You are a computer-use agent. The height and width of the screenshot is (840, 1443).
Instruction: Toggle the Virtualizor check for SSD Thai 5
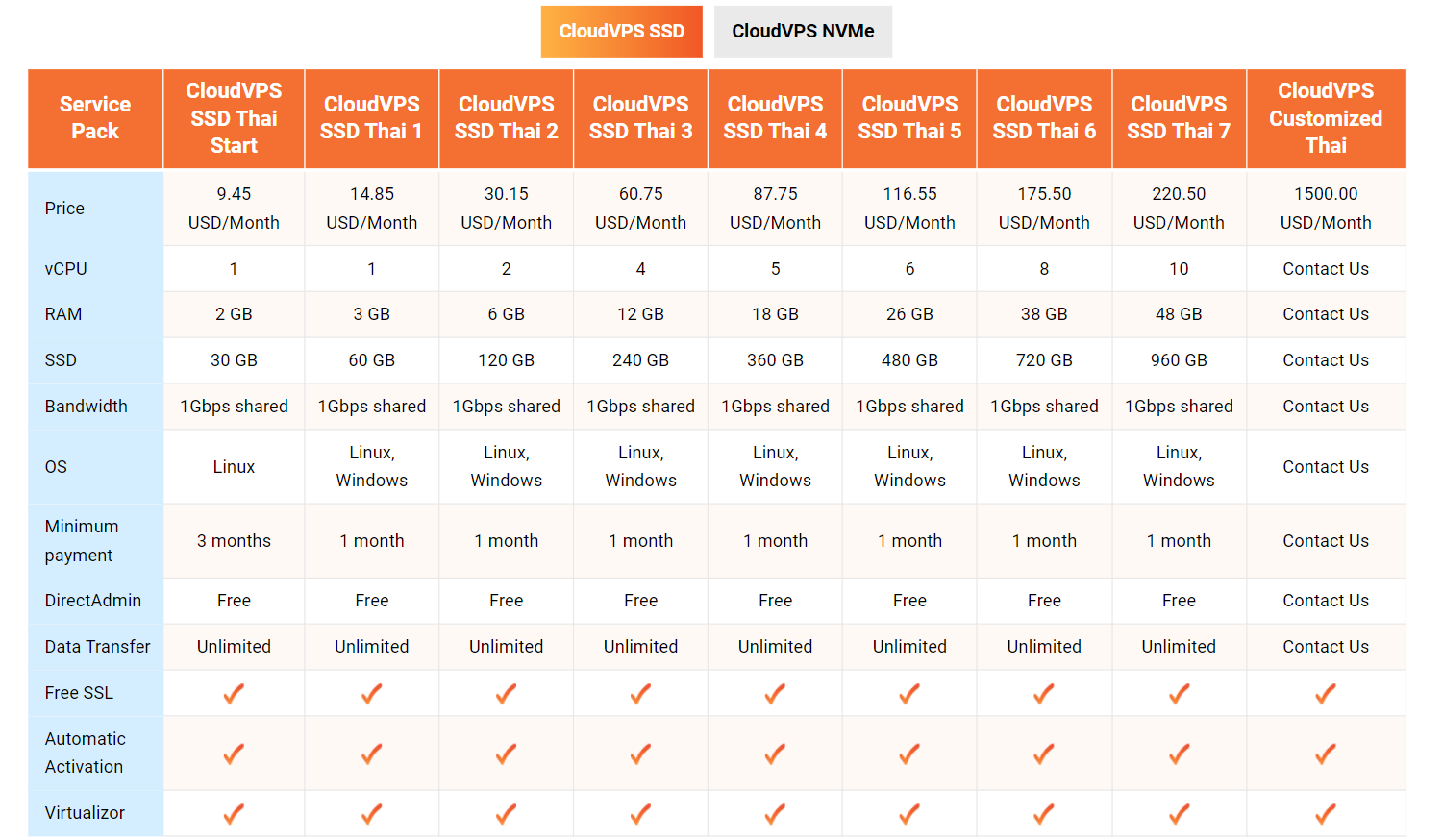[x=909, y=812]
